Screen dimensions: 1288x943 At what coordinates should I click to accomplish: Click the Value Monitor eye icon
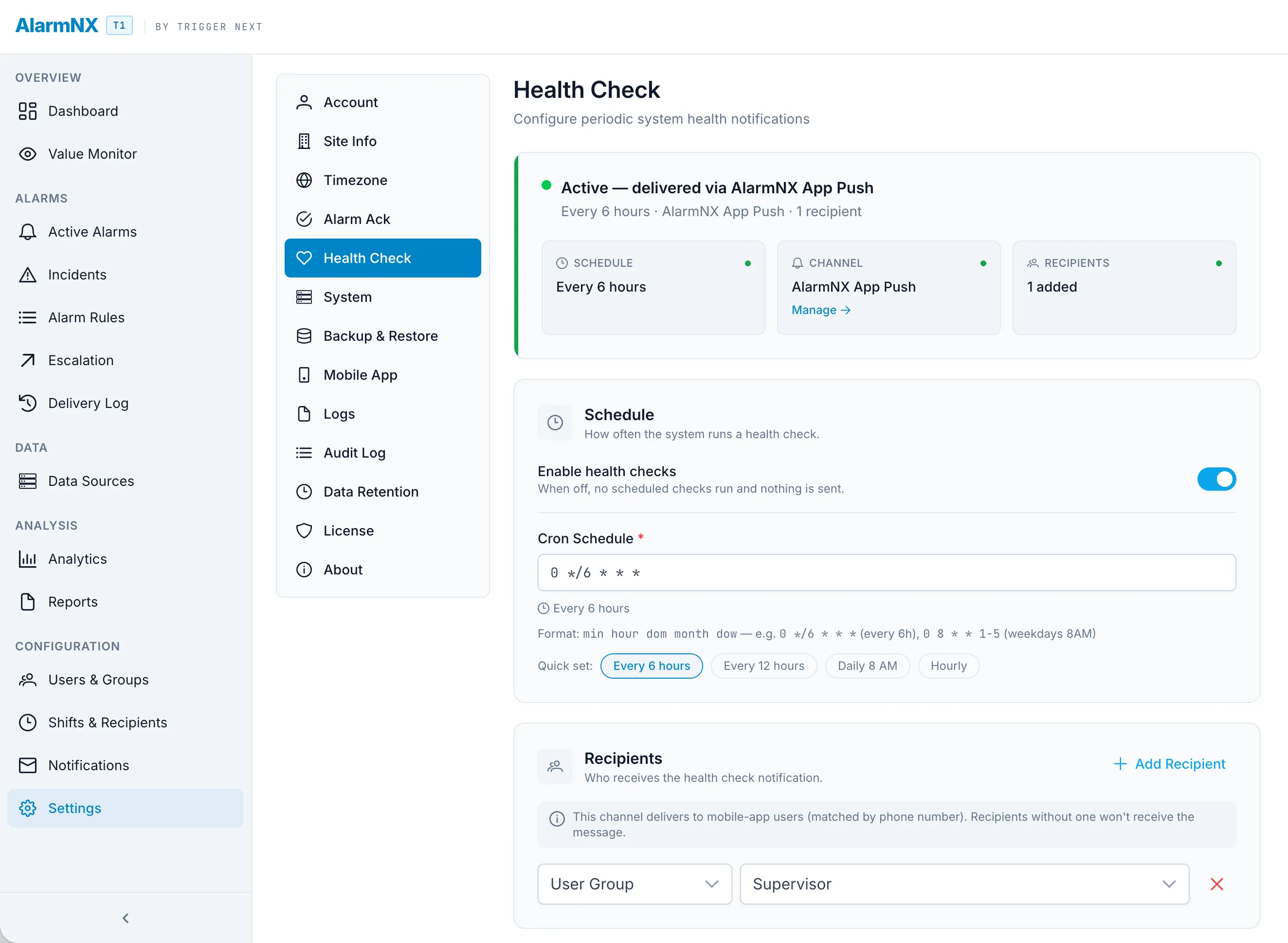(27, 154)
